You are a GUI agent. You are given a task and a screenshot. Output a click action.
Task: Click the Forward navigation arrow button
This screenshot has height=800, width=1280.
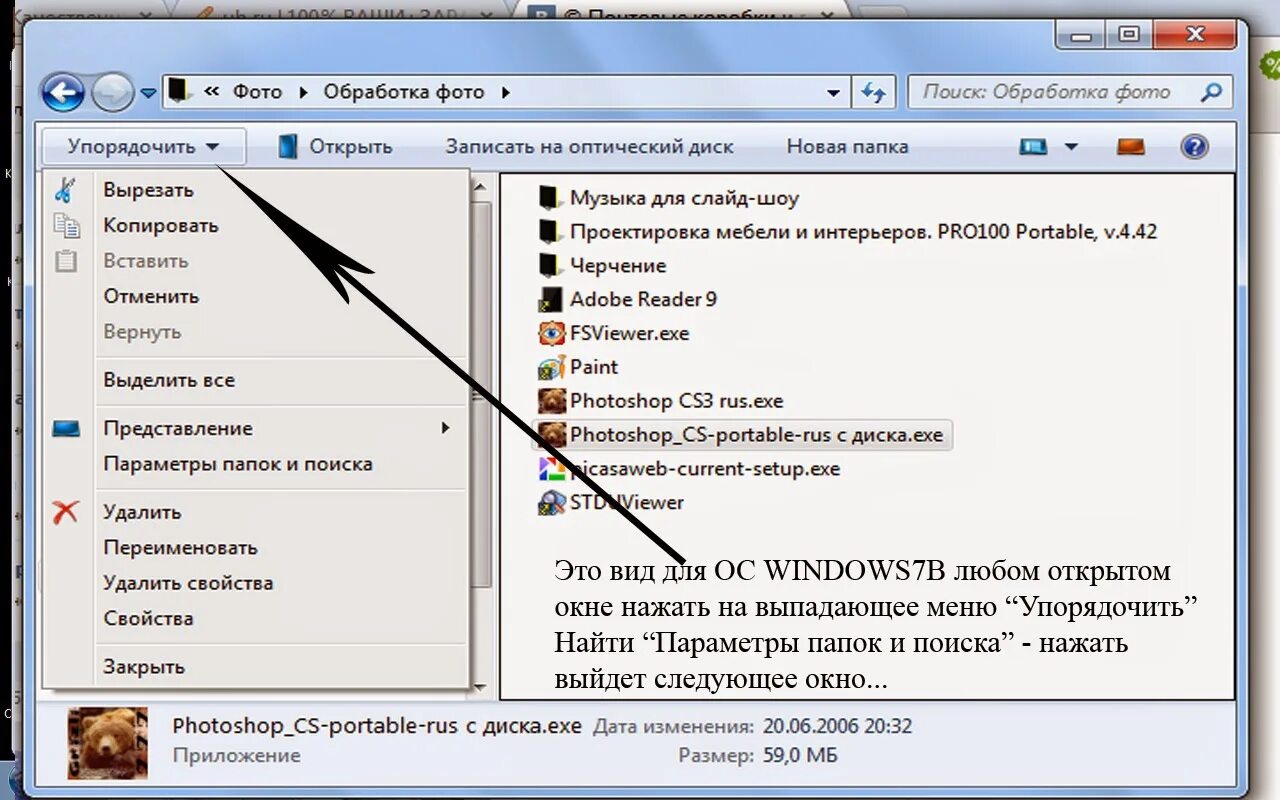[x=112, y=93]
